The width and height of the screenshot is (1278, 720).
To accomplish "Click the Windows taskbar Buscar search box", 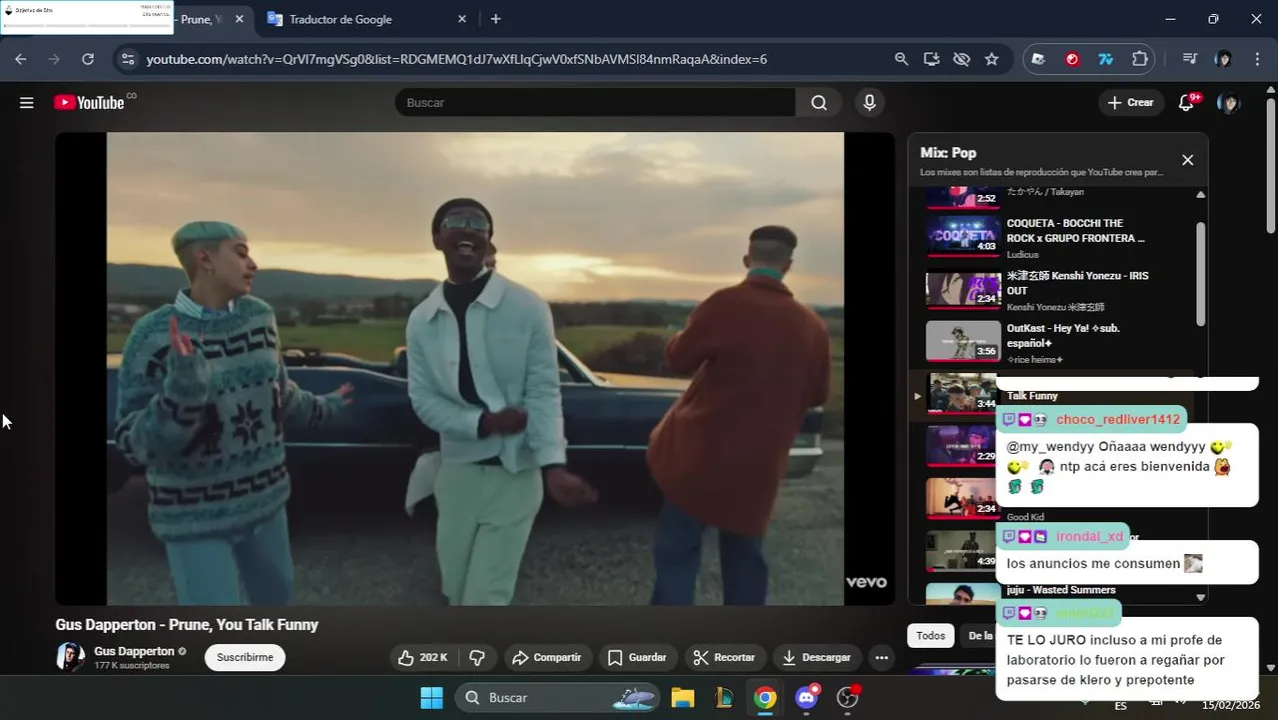I will 559,698.
